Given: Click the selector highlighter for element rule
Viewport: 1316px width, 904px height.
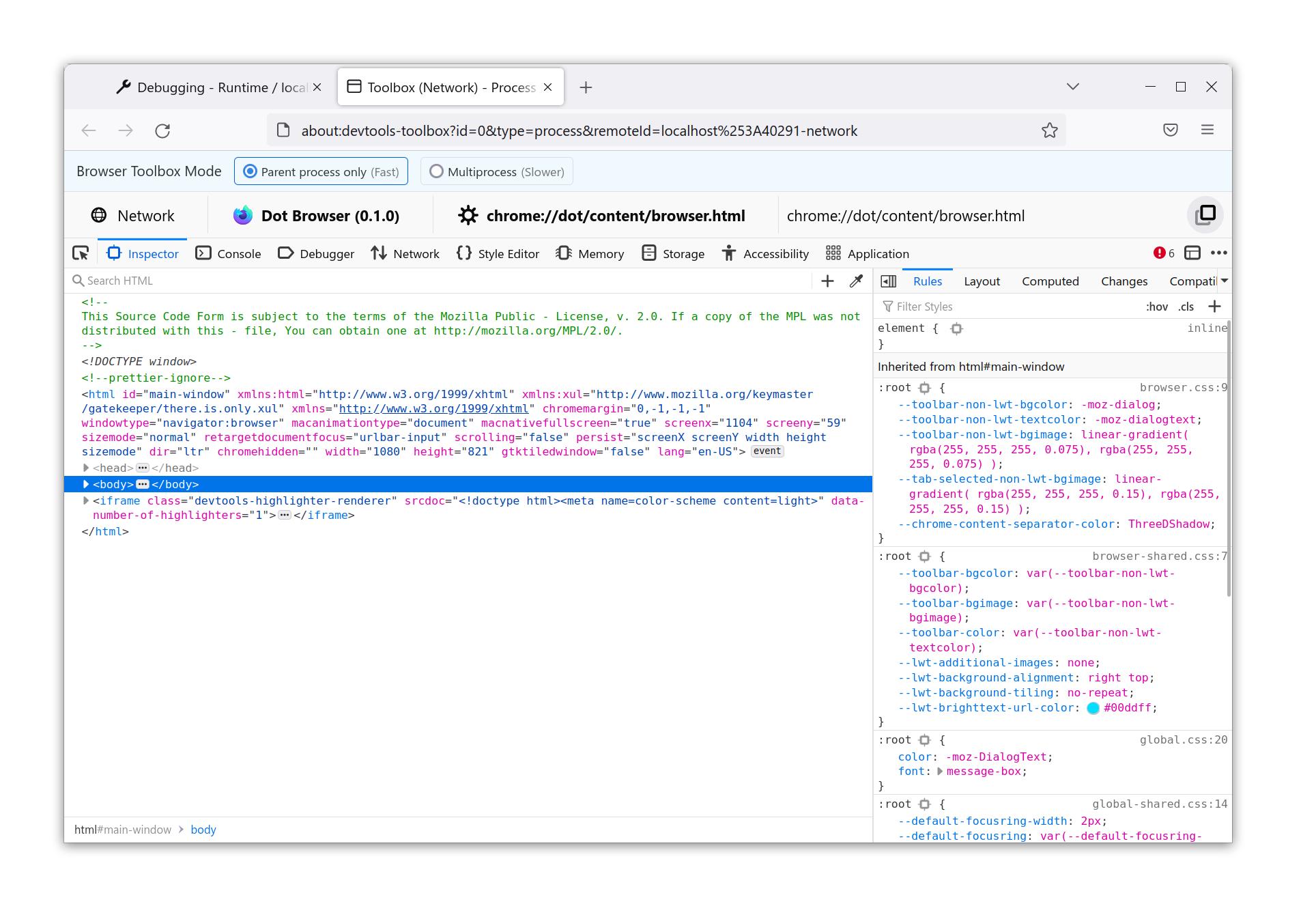Looking at the screenshot, I should pyautogui.click(x=956, y=328).
